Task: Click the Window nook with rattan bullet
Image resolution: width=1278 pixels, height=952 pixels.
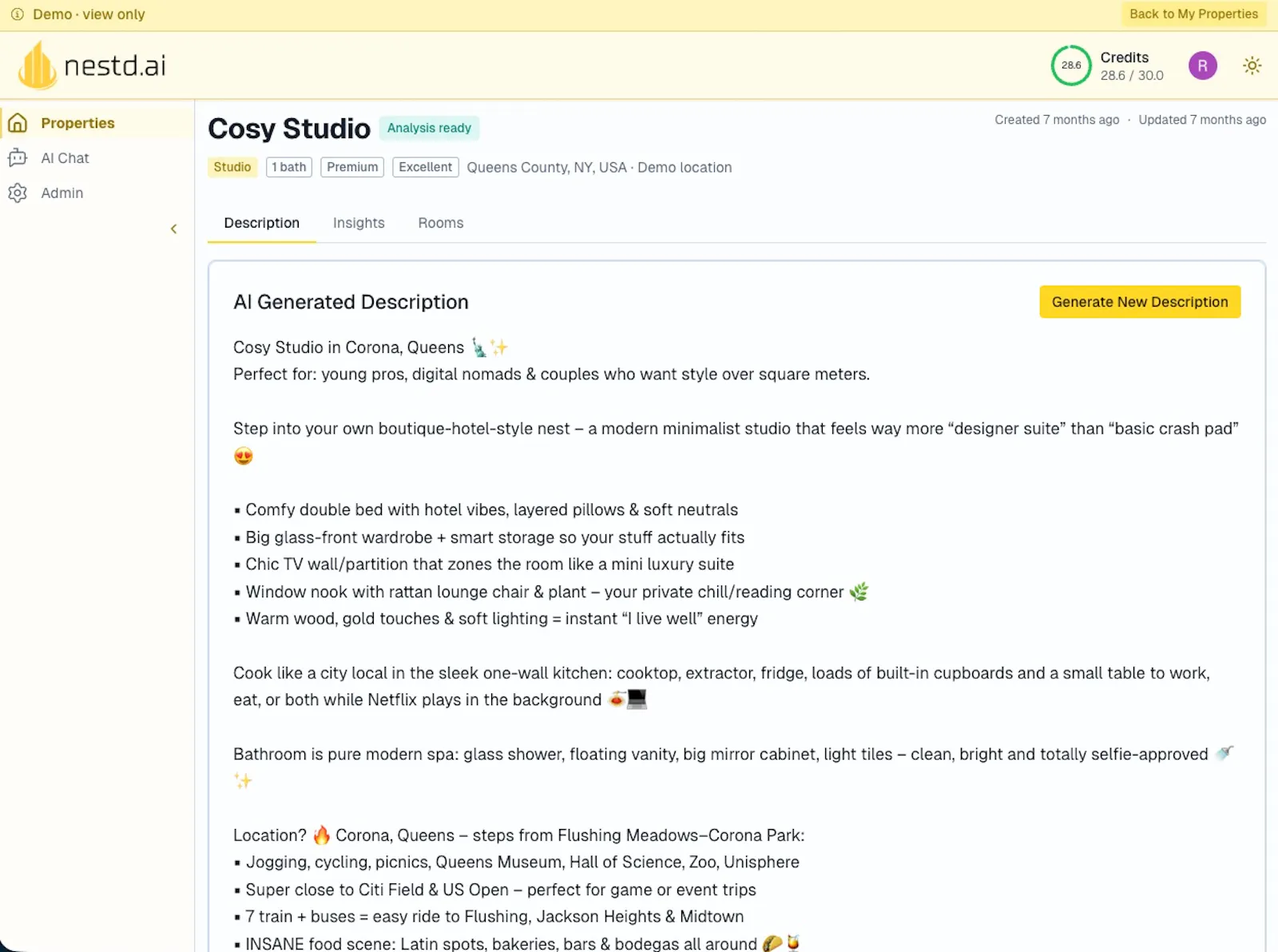Action: pyautogui.click(x=551, y=592)
